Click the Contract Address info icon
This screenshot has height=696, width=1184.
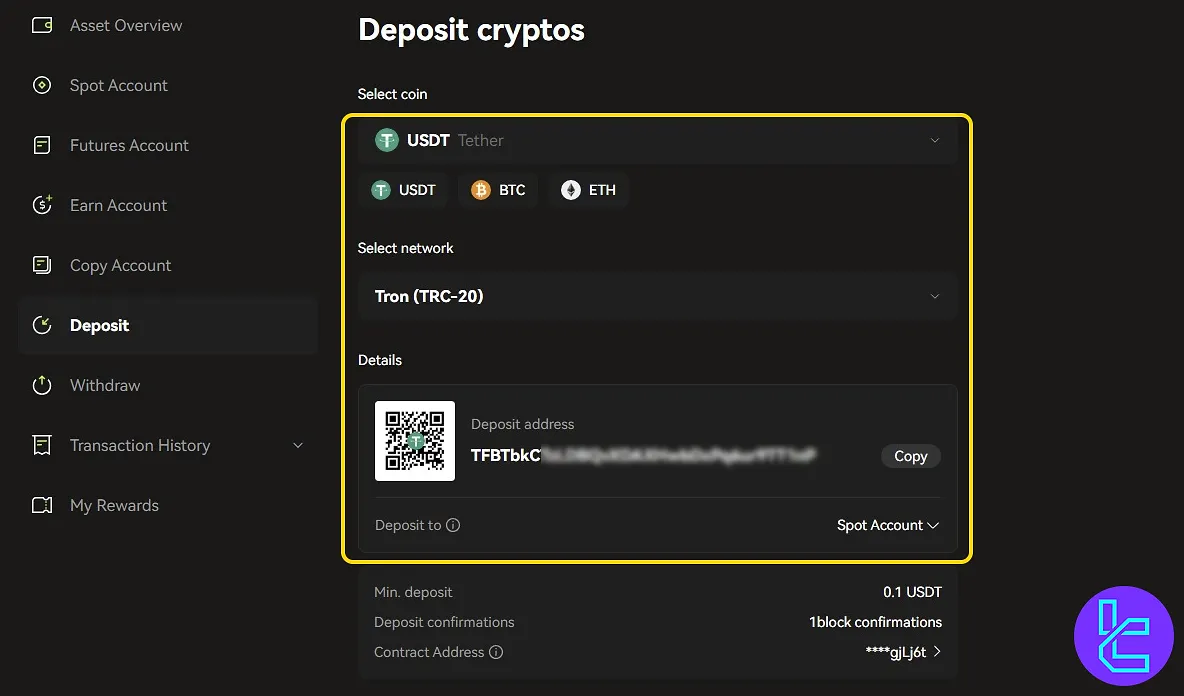[x=496, y=652]
